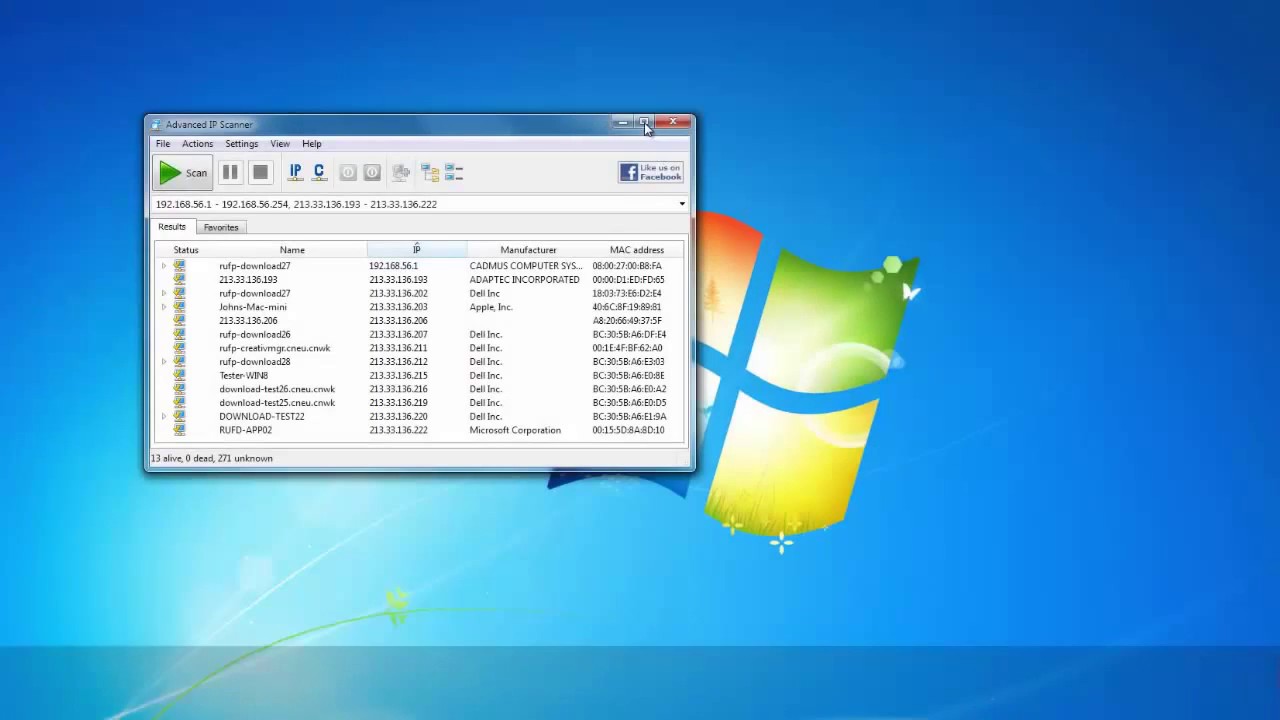The width and height of the screenshot is (1280, 720).
Task: Click the Like us on Facebook button
Action: 650,173
